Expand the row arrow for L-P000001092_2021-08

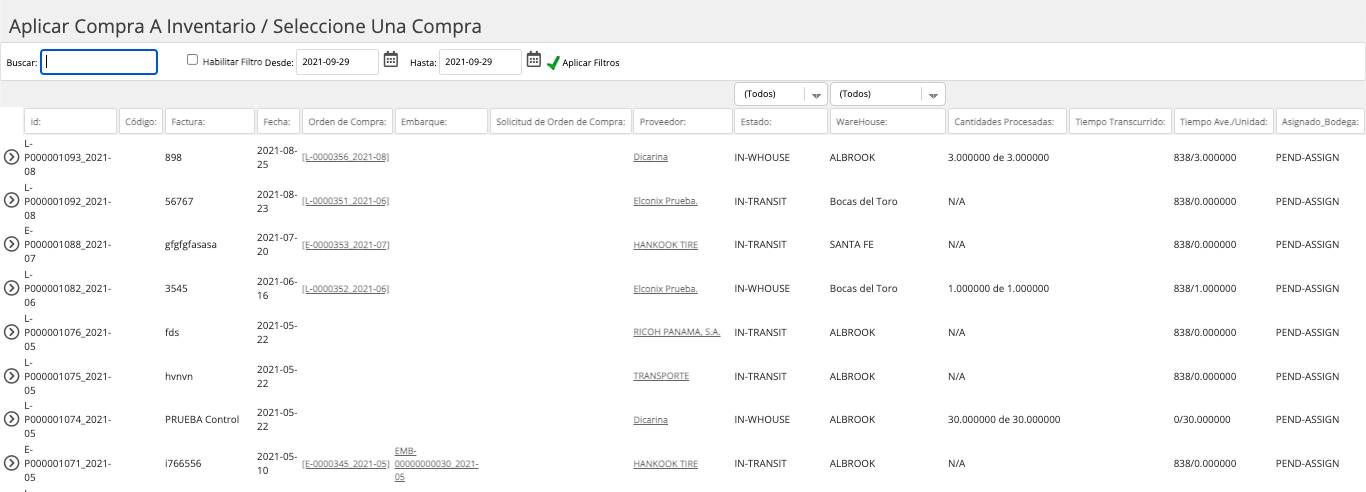pyautogui.click(x=12, y=201)
